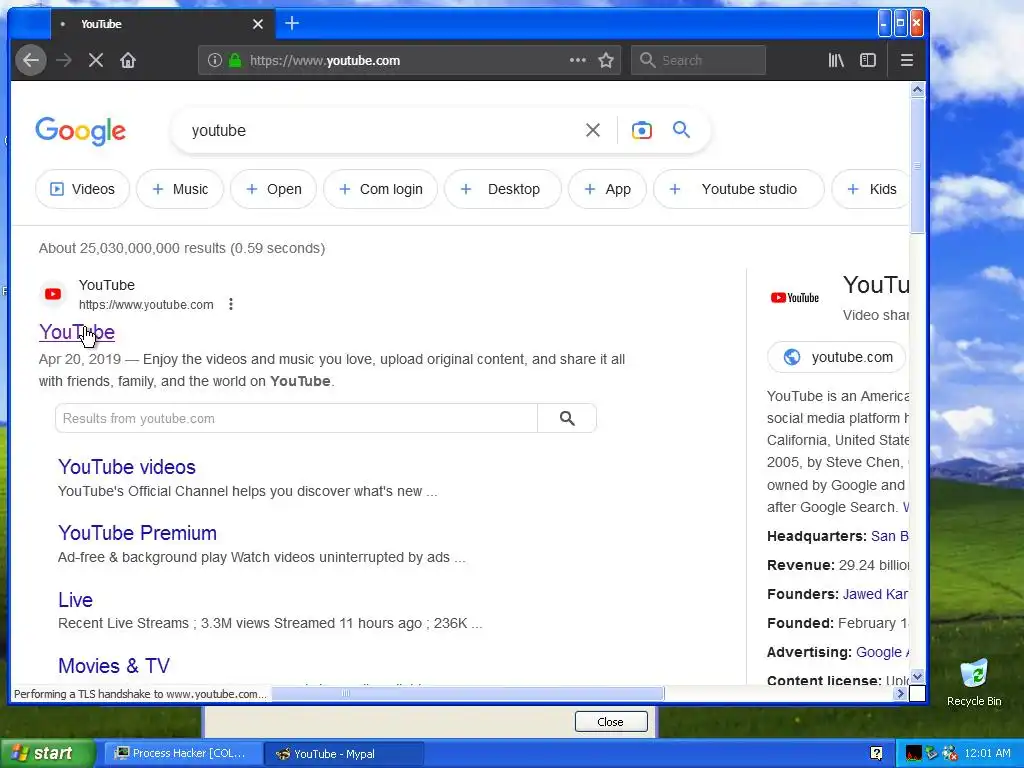This screenshot has width=1024, height=768.
Task: Go back using the browser back arrow
Action: pos(30,61)
